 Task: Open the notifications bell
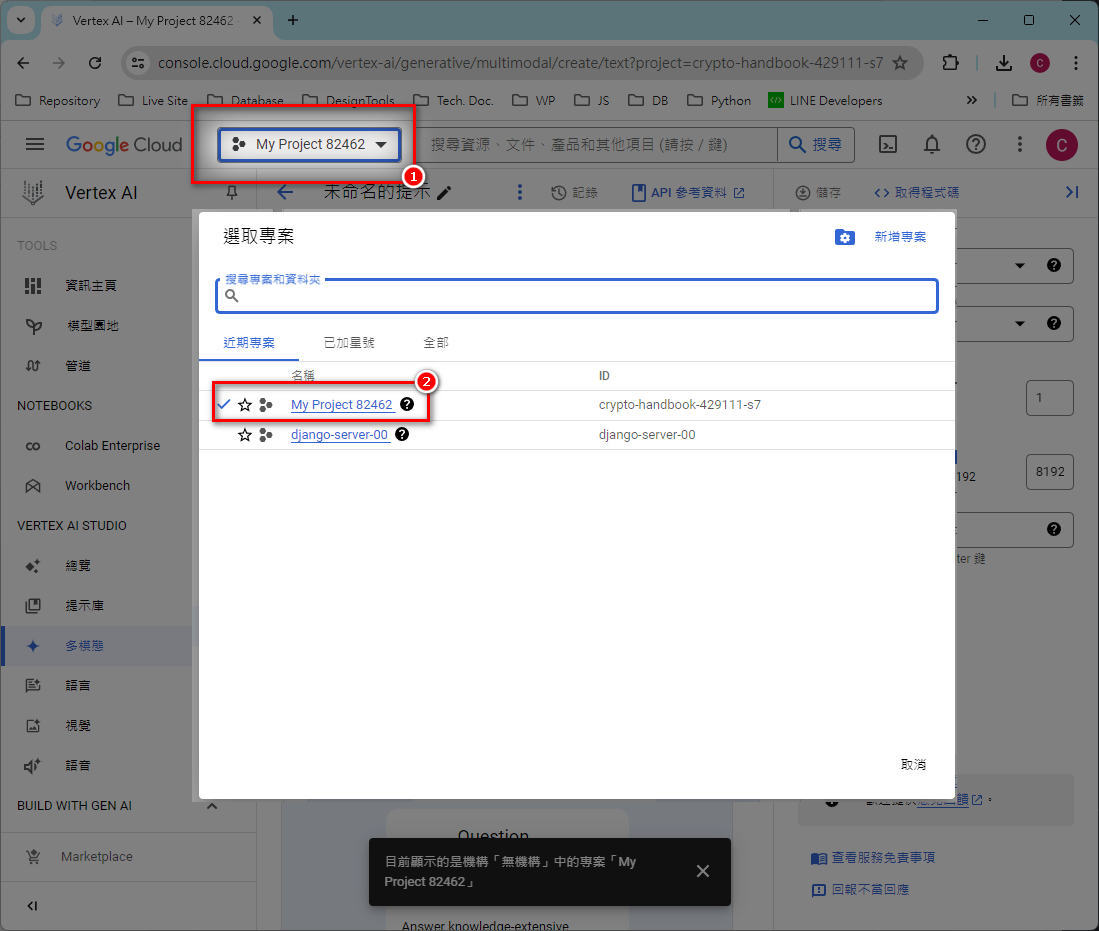point(931,144)
